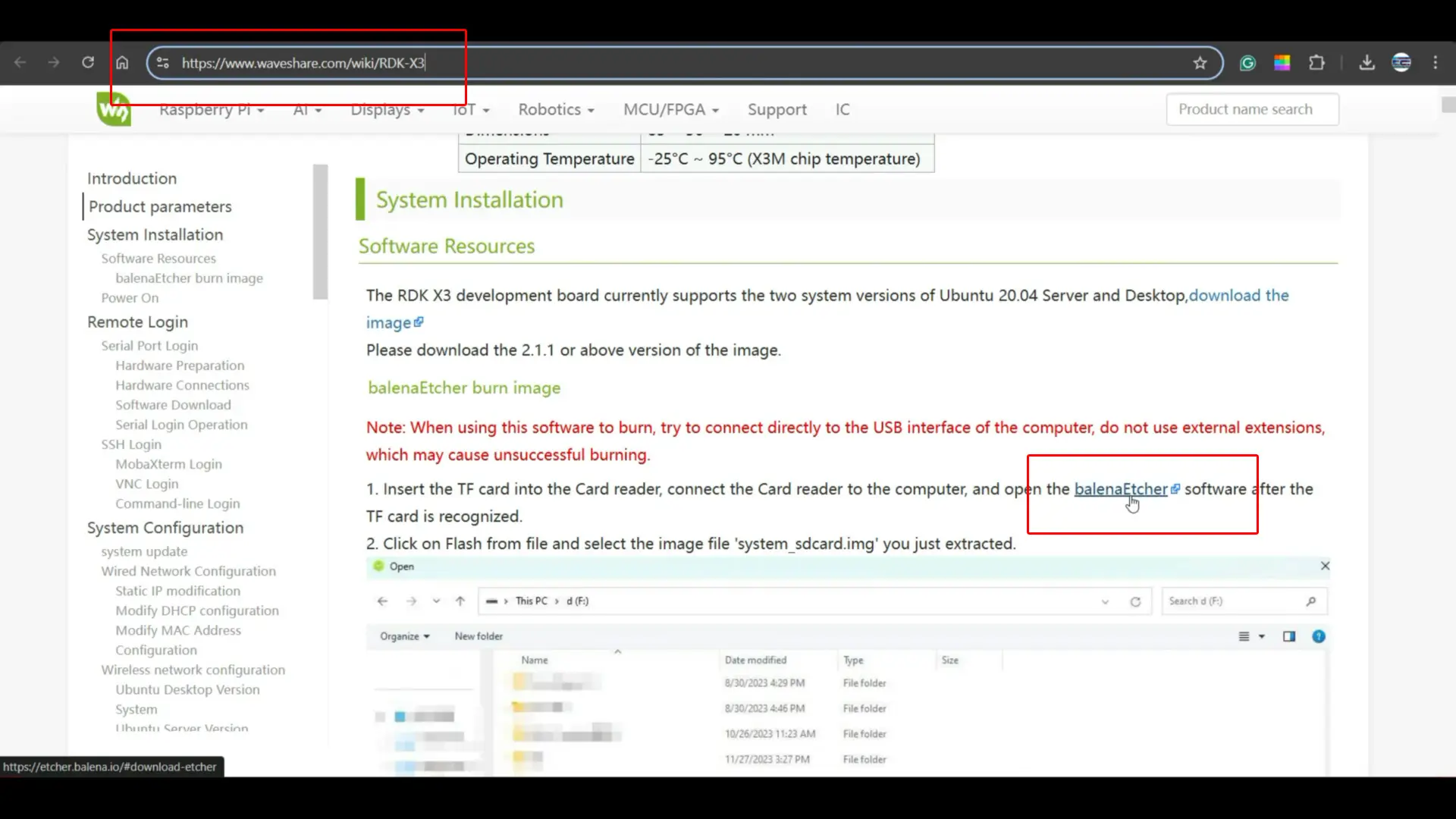Click the '-25°C ~ 95°C' temperature value cell
1456x819 pixels.
click(787, 158)
